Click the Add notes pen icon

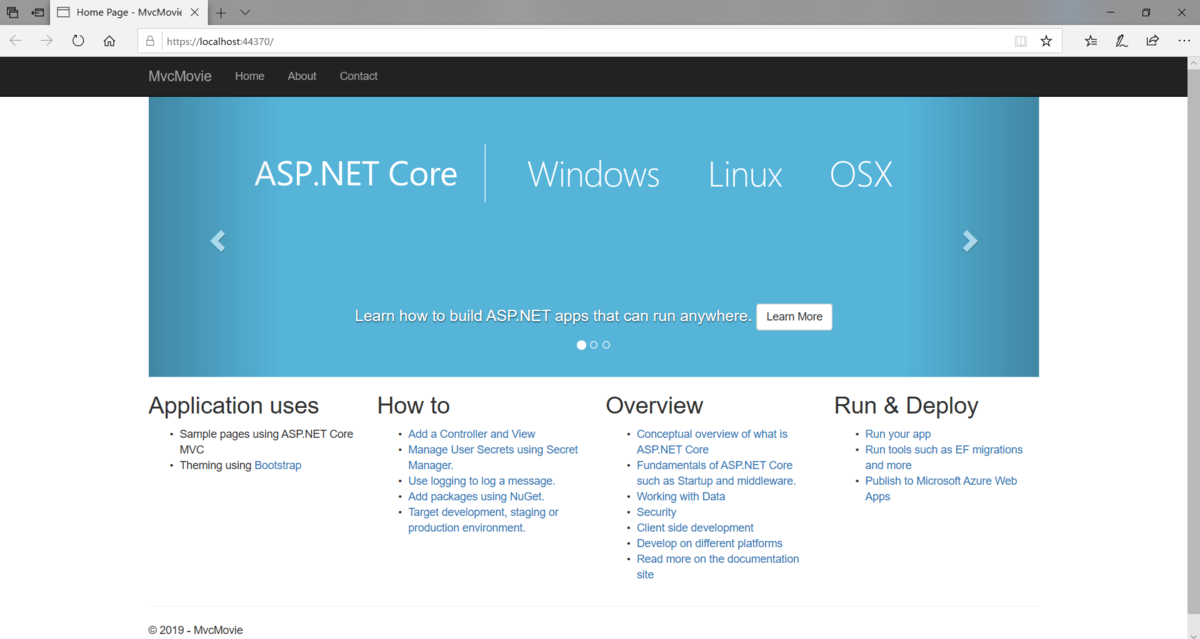coord(1122,41)
